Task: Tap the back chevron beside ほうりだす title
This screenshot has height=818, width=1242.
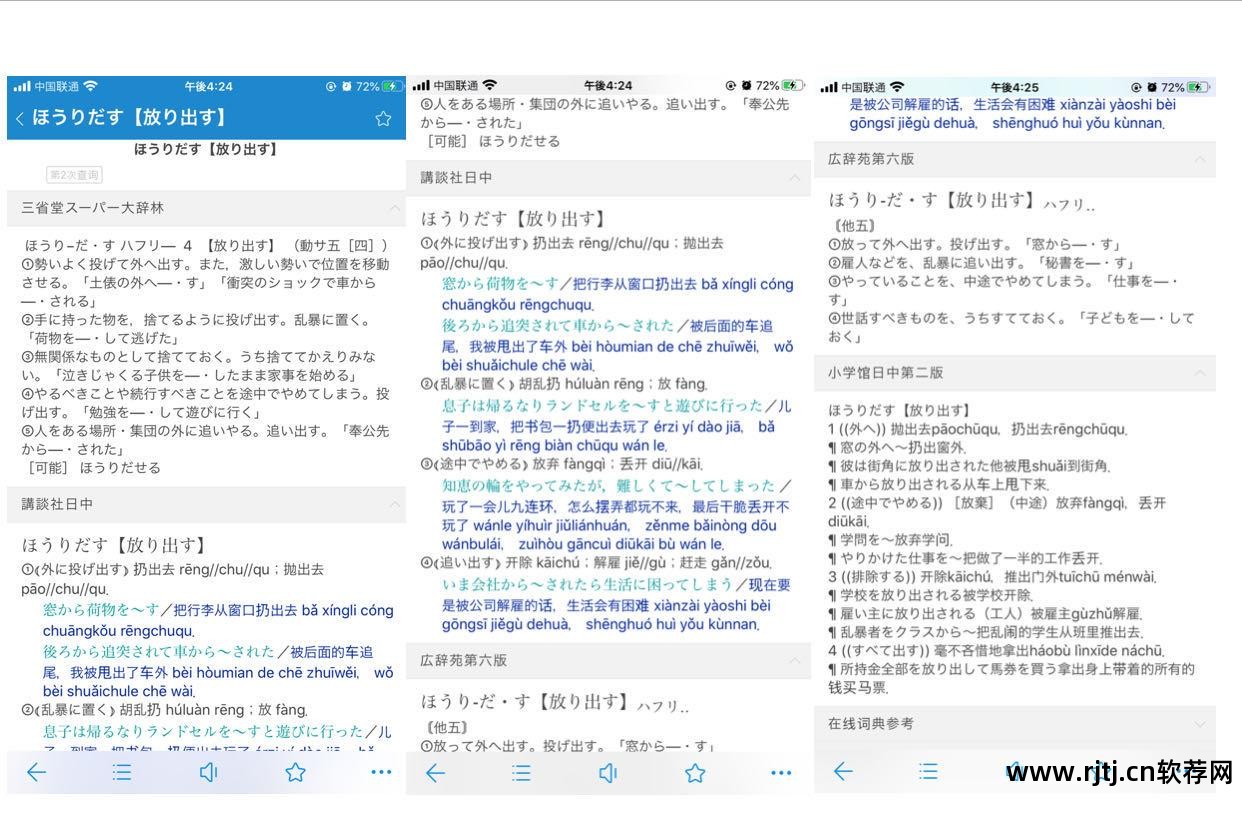Action: tap(20, 118)
